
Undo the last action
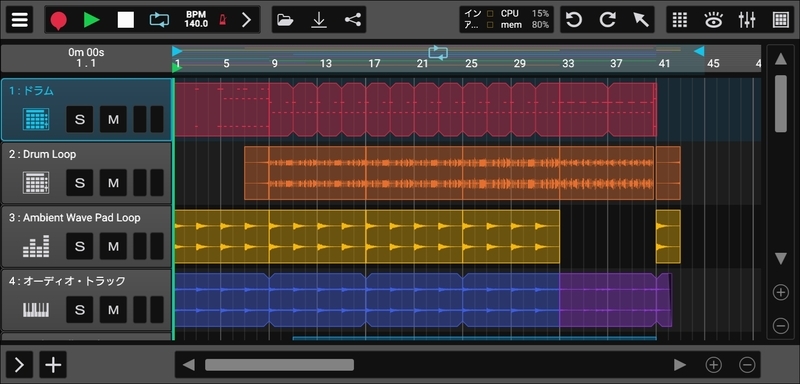tap(574, 20)
